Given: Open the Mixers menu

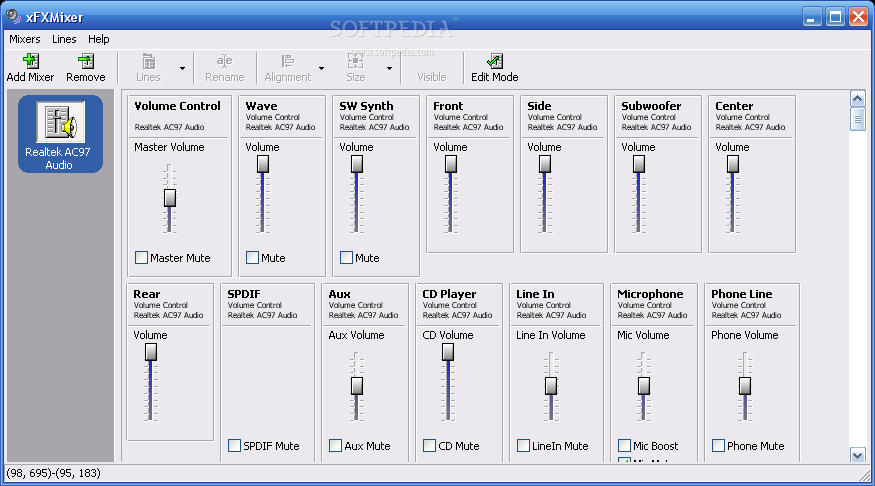Looking at the screenshot, I should pos(25,39).
